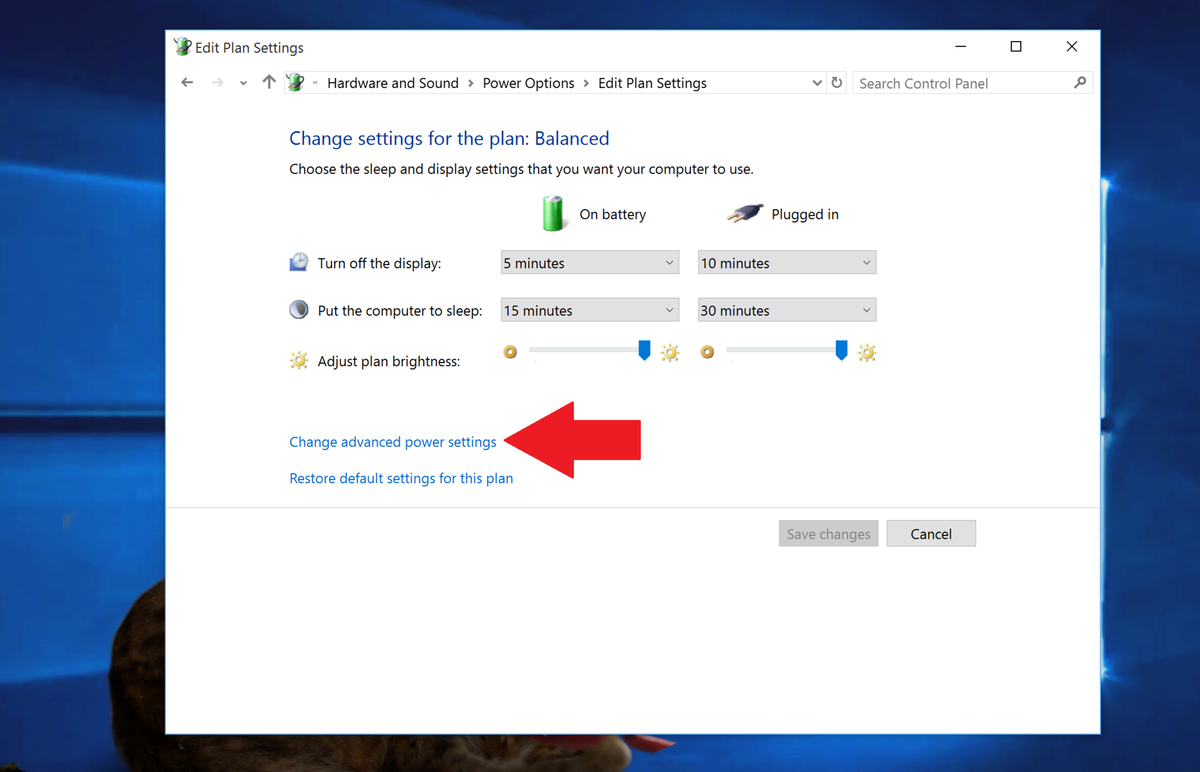Image resolution: width=1200 pixels, height=772 pixels.
Task: Click the Cancel button
Action: 931,533
